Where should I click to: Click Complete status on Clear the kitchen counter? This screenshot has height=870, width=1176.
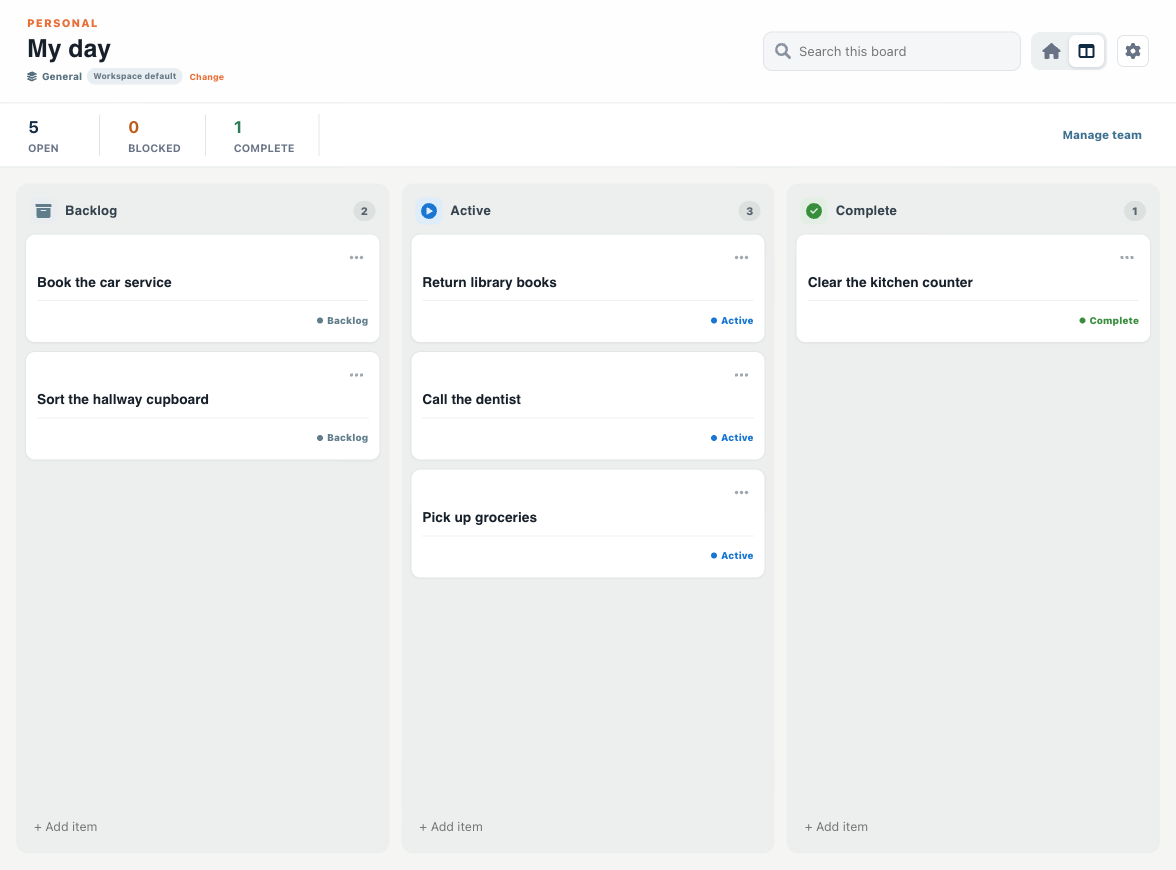click(x=1108, y=320)
